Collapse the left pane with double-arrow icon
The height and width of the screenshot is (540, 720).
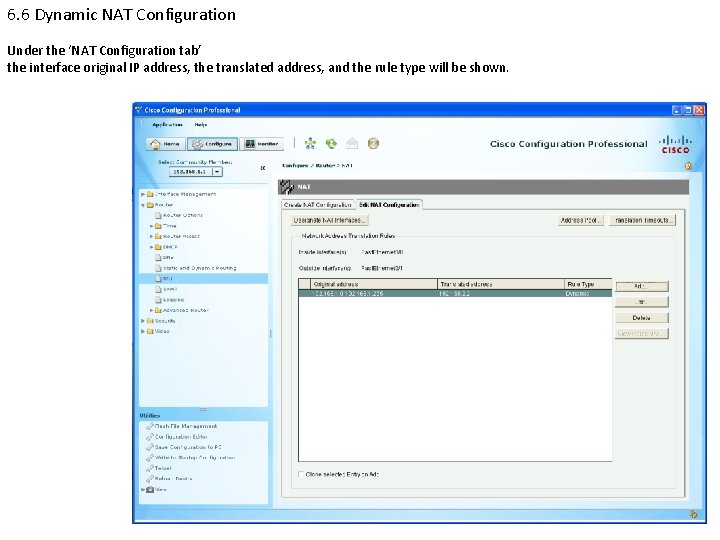[263, 168]
